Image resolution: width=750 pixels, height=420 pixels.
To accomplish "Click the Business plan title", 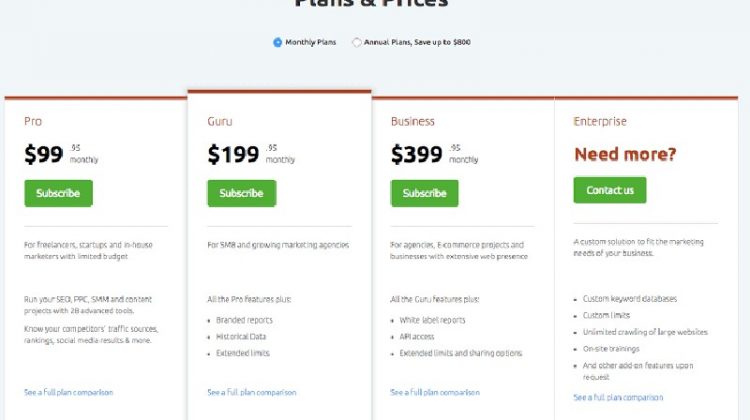I will (412, 121).
